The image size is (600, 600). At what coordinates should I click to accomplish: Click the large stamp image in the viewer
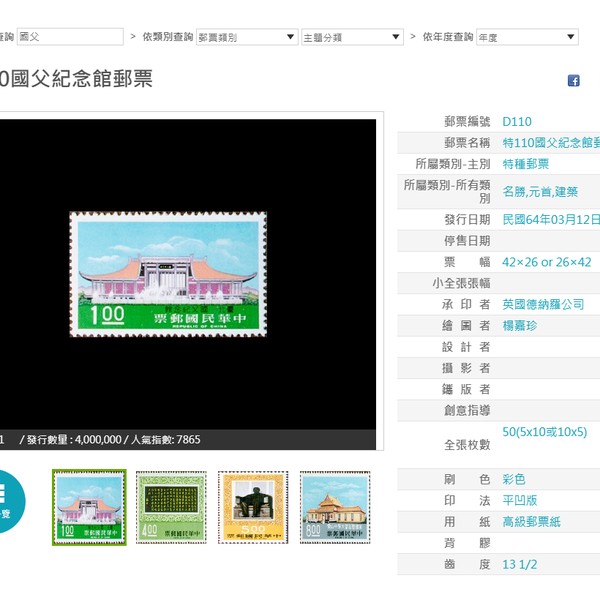168,274
